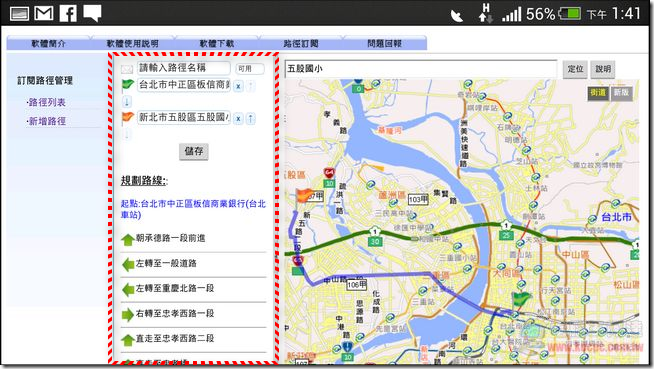Move the 台北市中正區 waypoint down with arrow
The width and height of the screenshot is (654, 369).
pyautogui.click(x=127, y=101)
